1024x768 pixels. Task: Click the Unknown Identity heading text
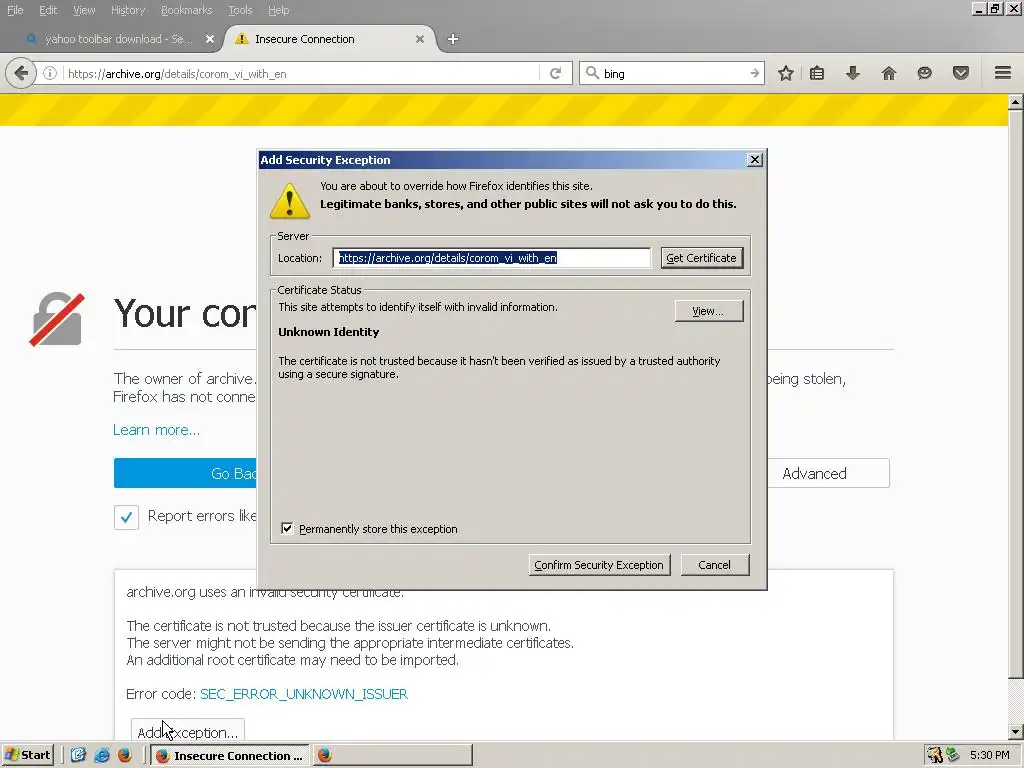[328, 332]
